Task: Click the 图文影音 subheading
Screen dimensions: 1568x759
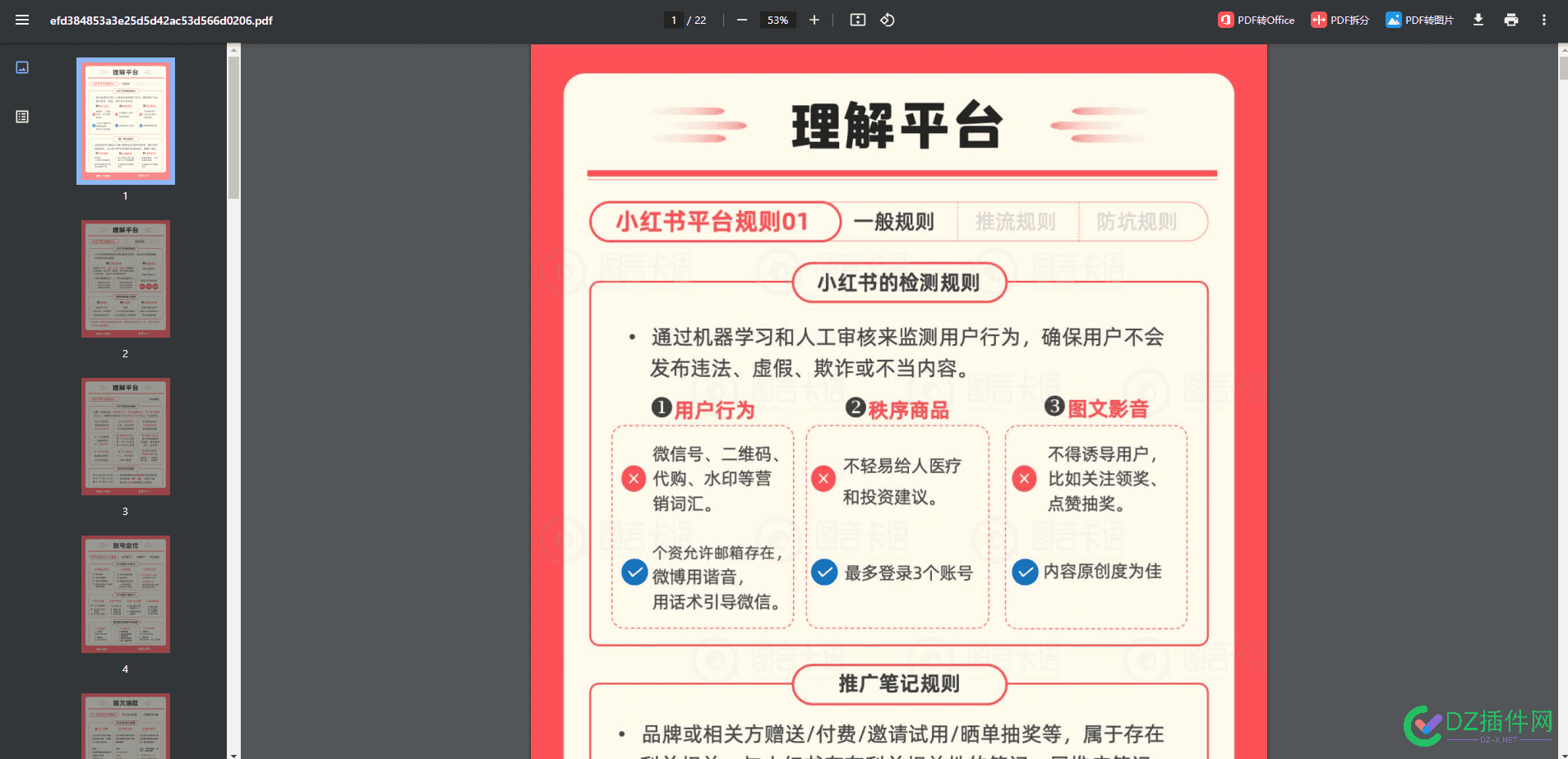Action: coord(1108,408)
